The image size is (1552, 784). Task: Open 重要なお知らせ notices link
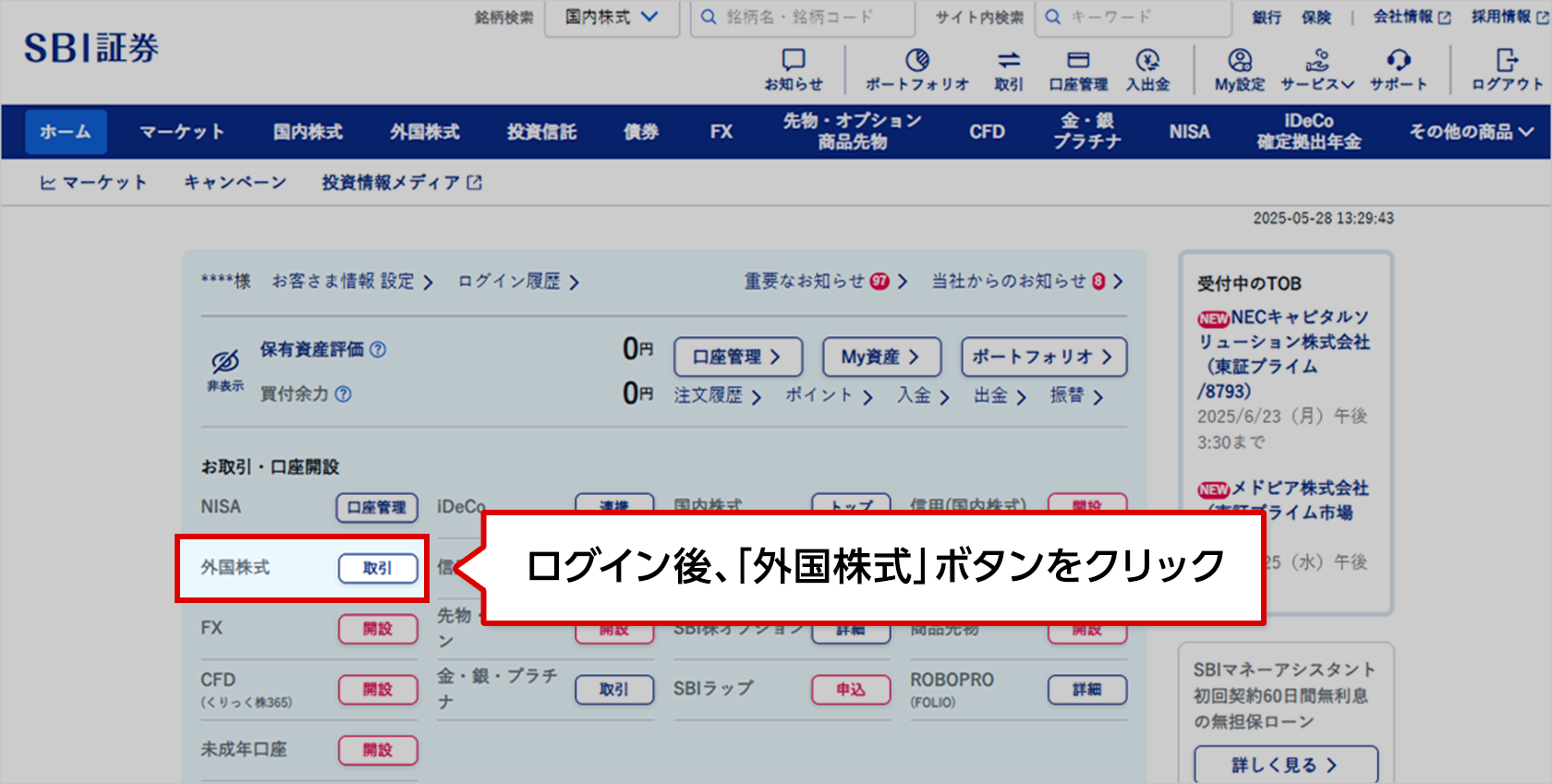click(826, 282)
